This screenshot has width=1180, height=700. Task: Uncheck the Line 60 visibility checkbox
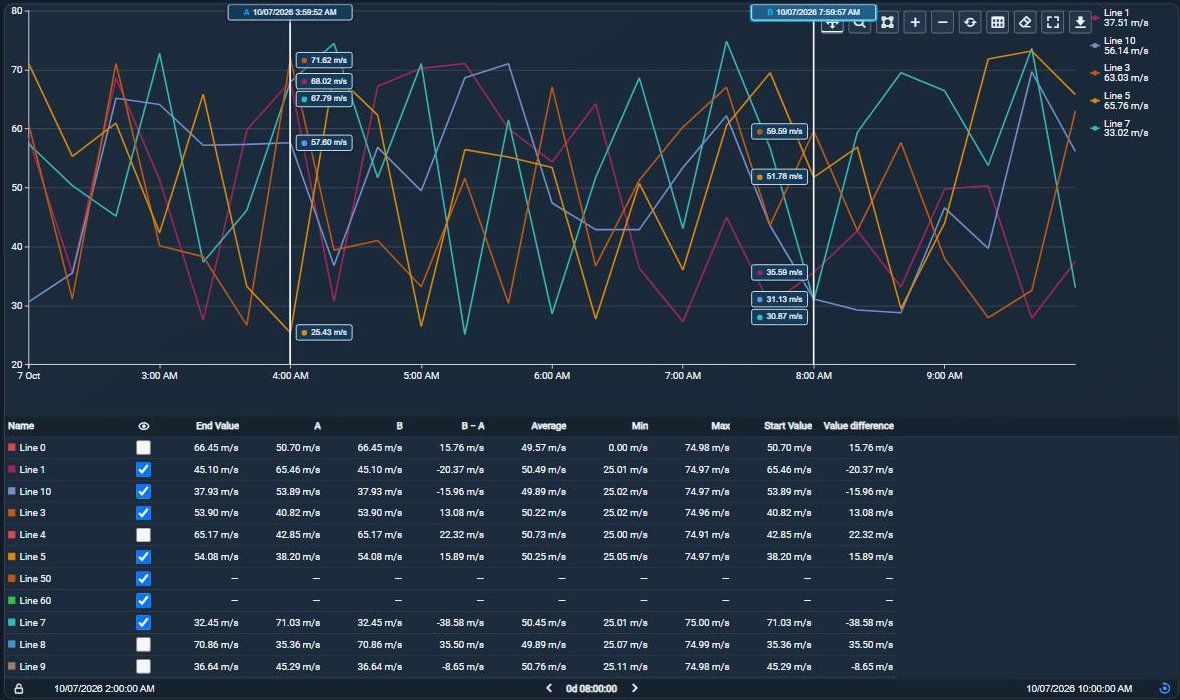[144, 601]
